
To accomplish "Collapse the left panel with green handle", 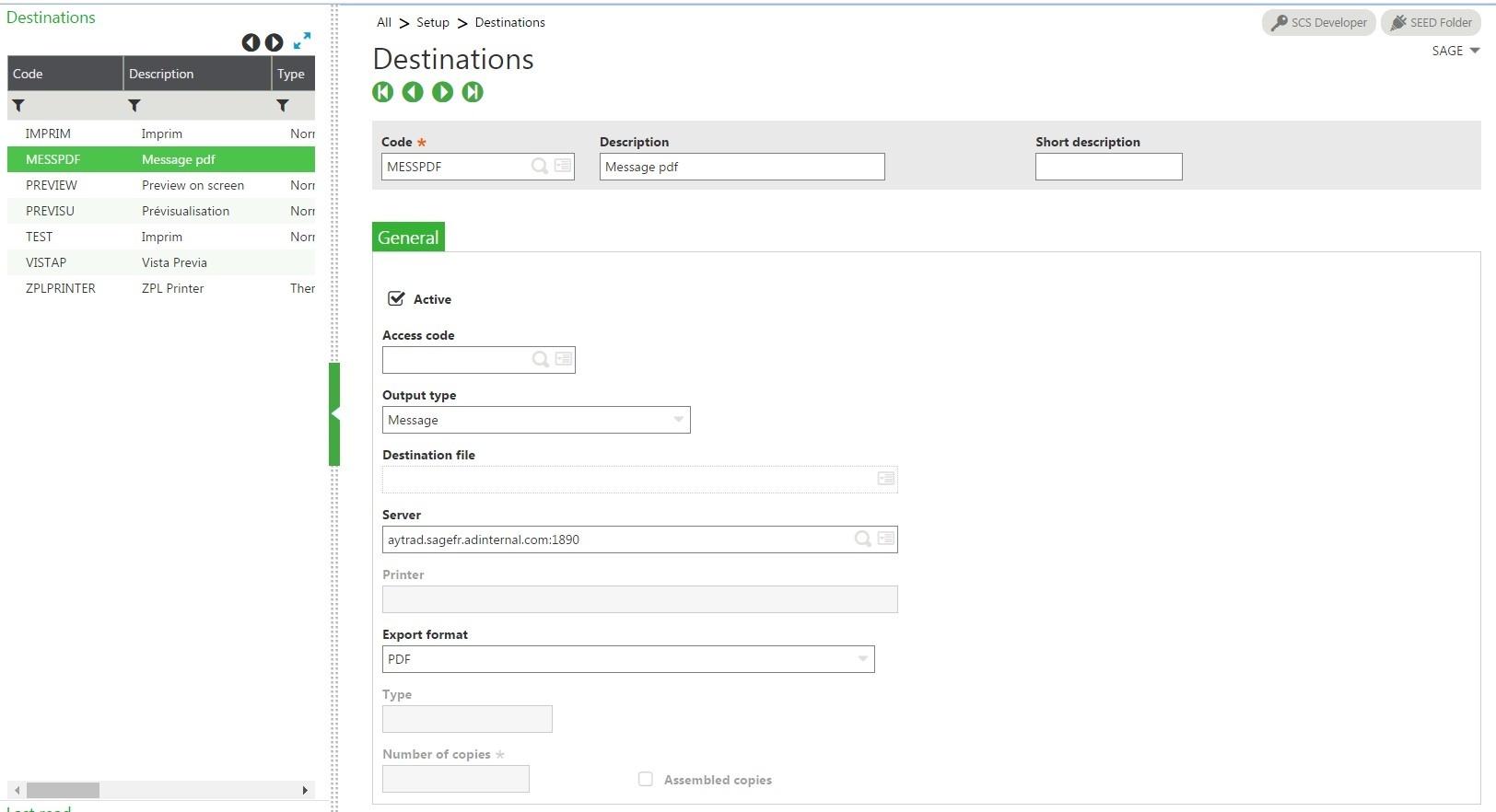I will click(334, 414).
